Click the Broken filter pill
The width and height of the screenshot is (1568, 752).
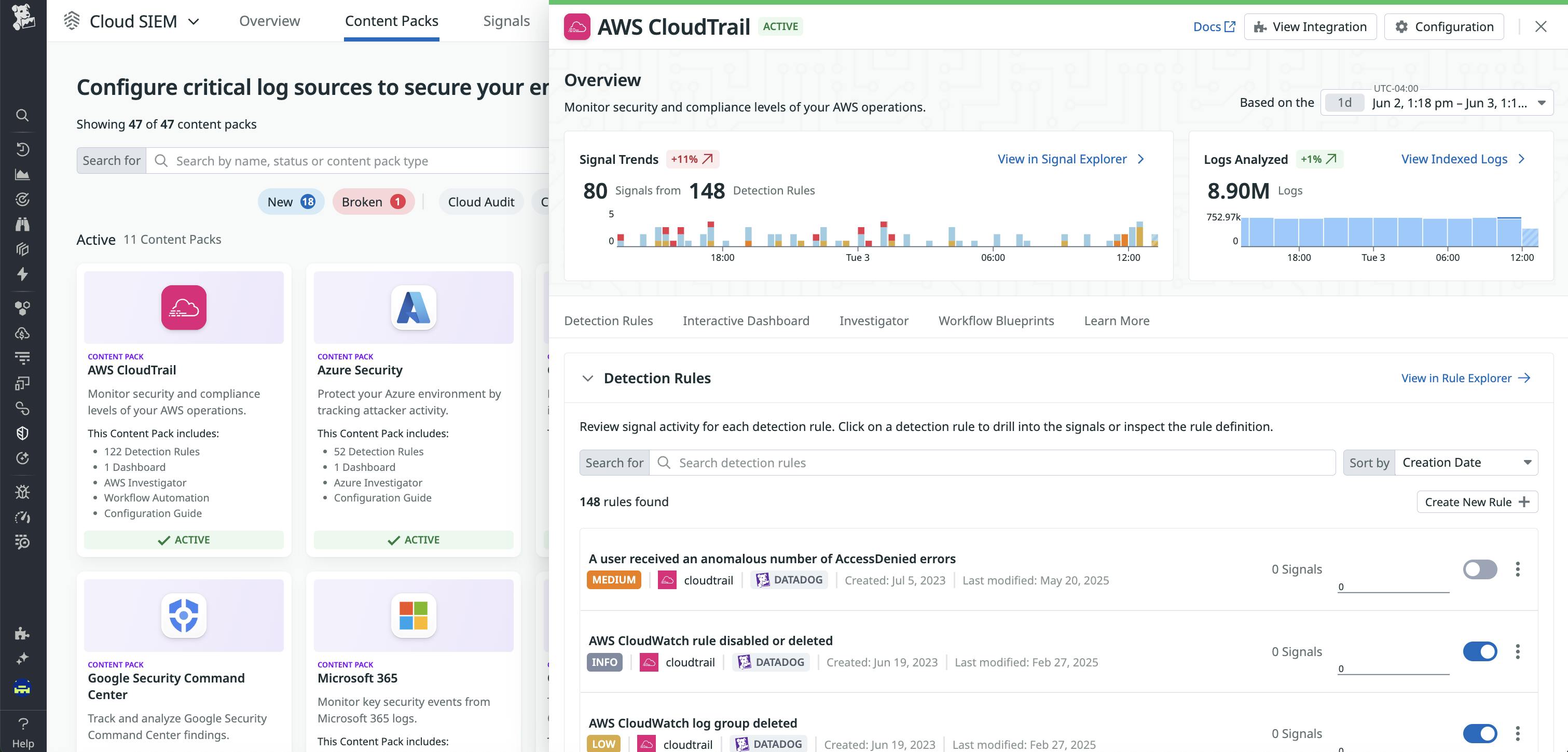[373, 202]
